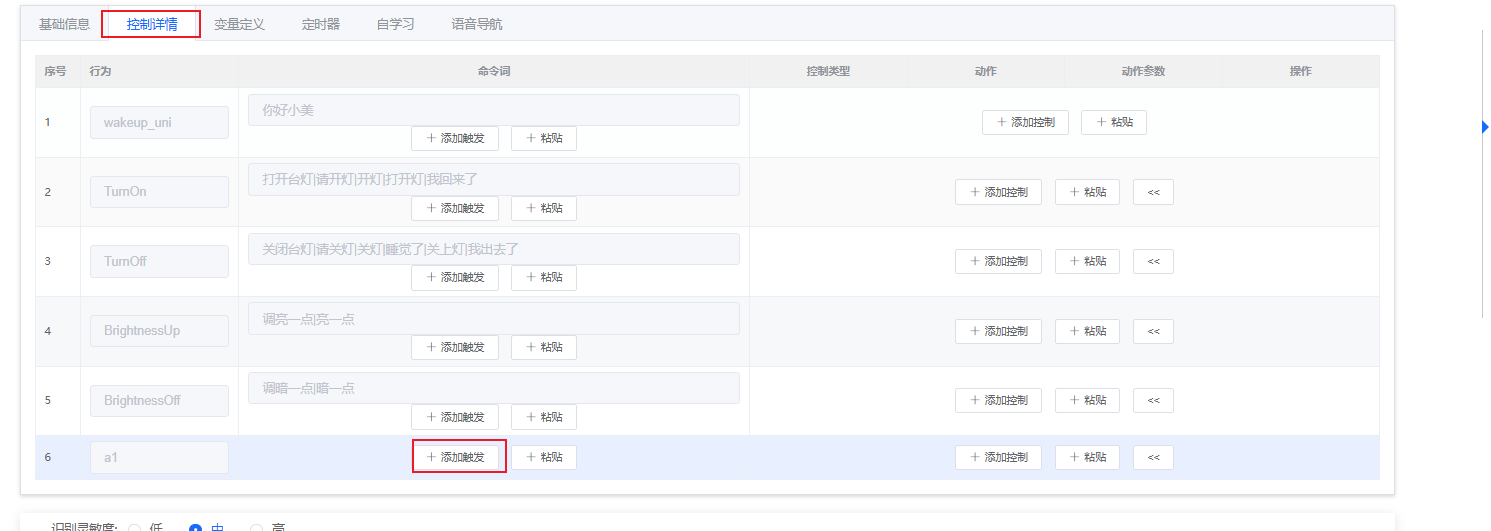Switch to the 基础信息 tab
Screen dimensions: 1491x531
pyautogui.click(x=64, y=24)
